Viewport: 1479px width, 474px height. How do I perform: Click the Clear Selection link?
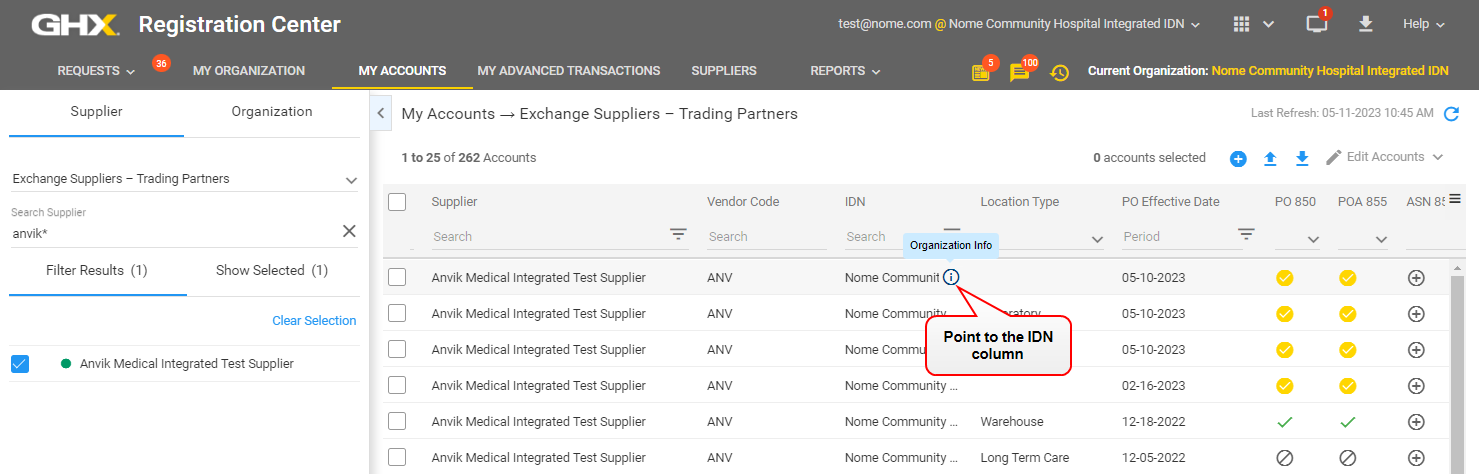(314, 321)
